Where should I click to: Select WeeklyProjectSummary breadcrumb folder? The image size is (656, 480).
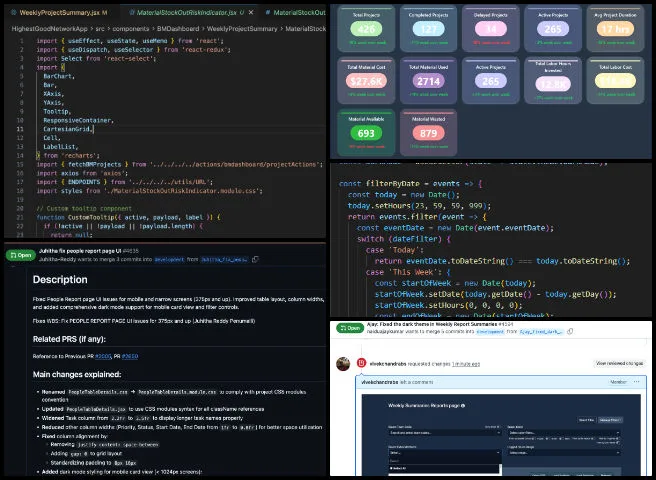pos(242,28)
